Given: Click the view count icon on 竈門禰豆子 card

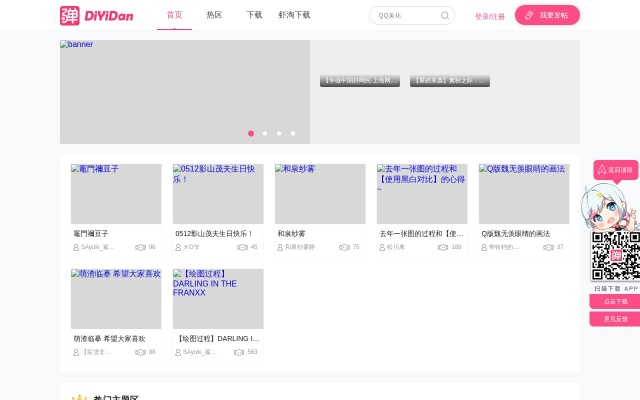Looking at the screenshot, I should [140, 247].
